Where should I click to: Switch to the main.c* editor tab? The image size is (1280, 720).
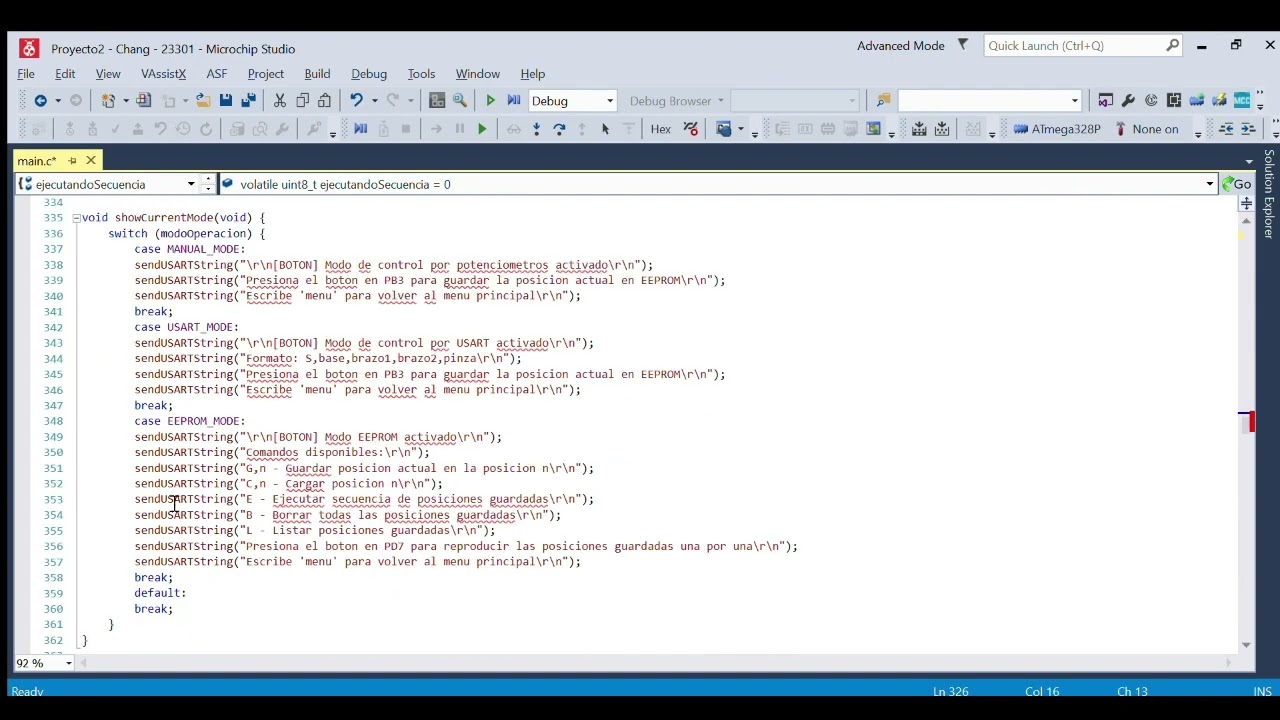click(x=37, y=160)
